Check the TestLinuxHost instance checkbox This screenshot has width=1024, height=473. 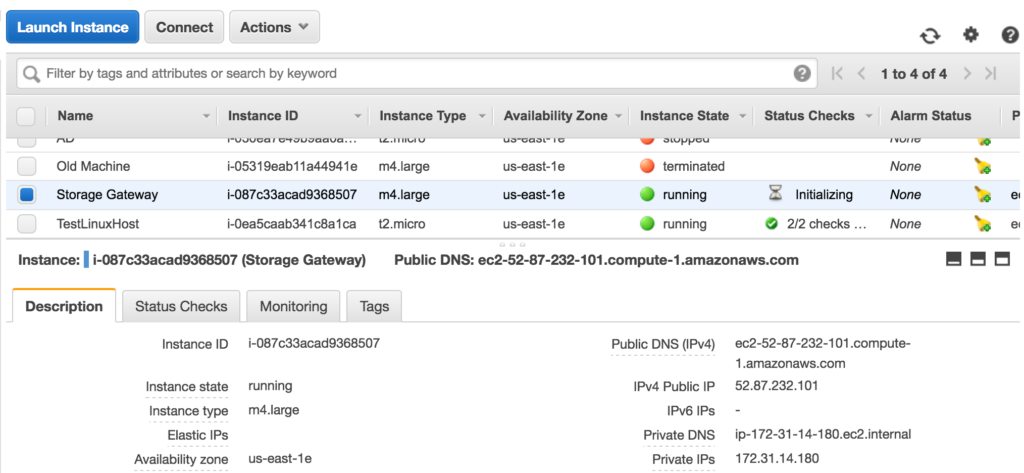pyautogui.click(x=27, y=224)
